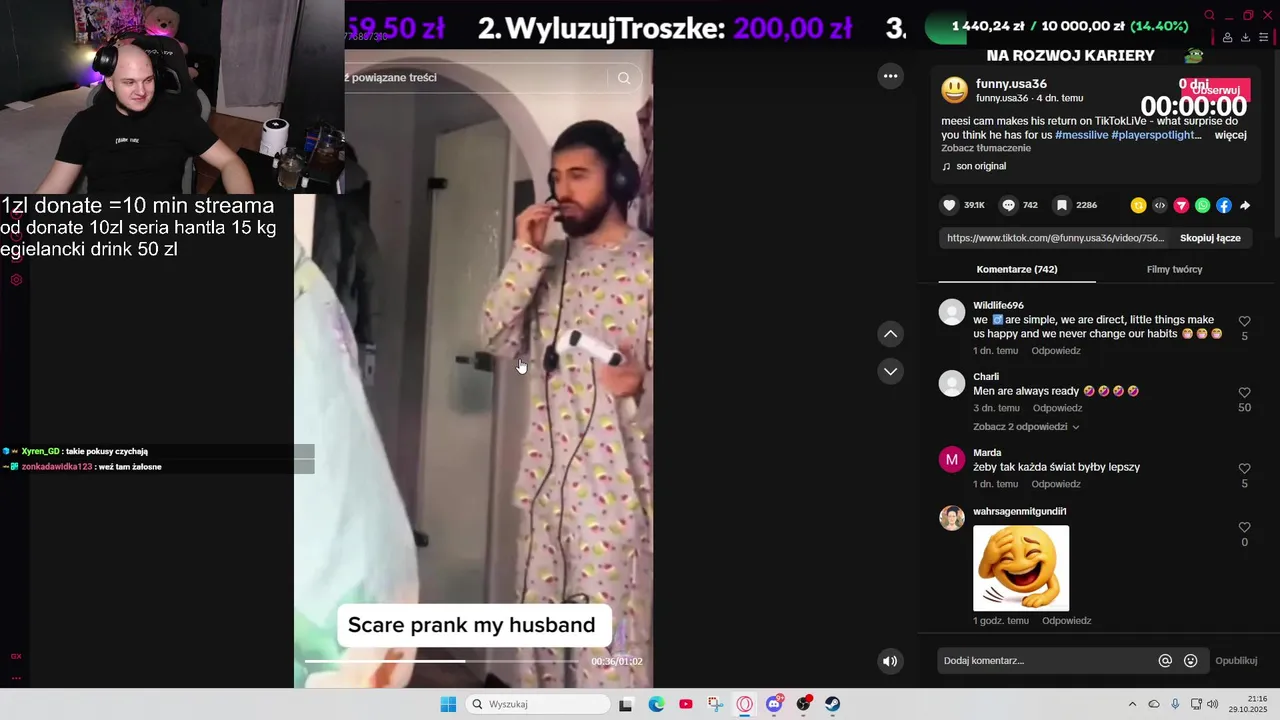Click the video URL text field
Screen dimensions: 1280x720
click(x=1055, y=238)
